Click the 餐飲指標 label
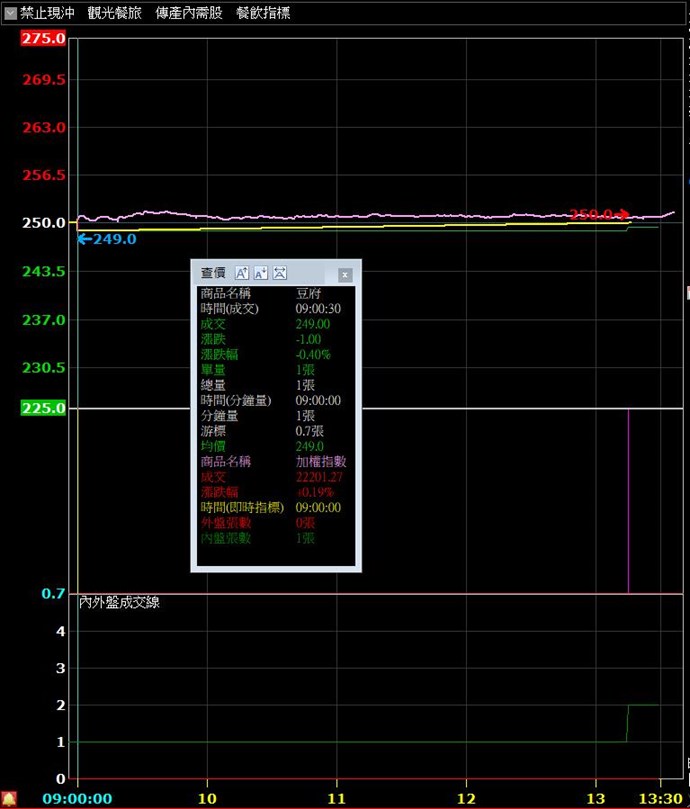Screen dimensions: 690x809 pos(263,14)
